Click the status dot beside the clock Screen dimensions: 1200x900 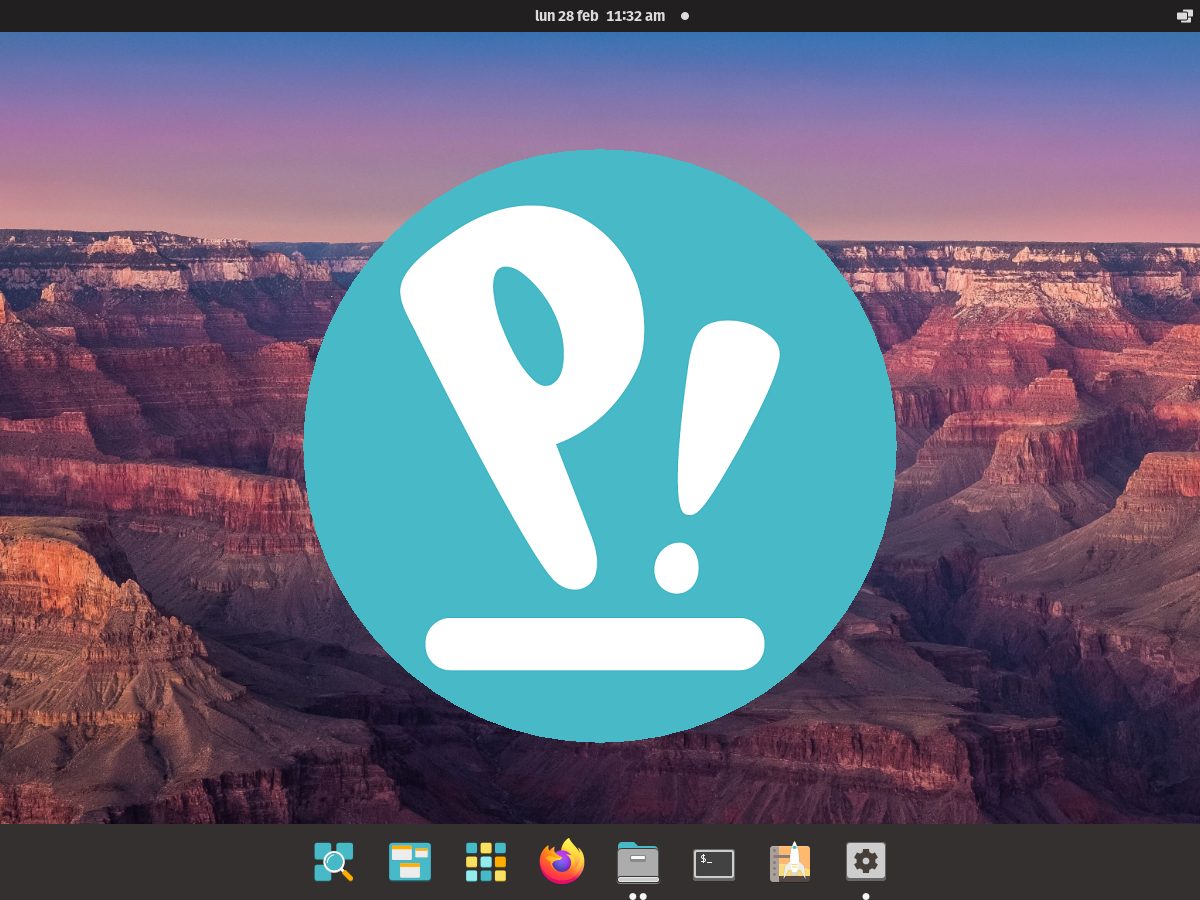[684, 16]
